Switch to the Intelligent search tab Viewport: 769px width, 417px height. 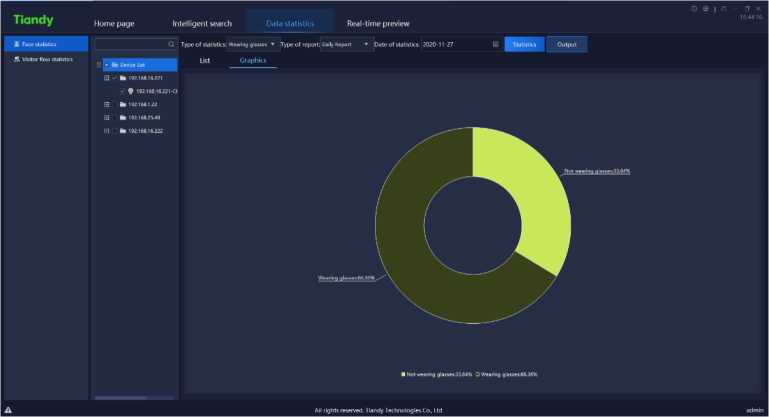click(x=200, y=23)
